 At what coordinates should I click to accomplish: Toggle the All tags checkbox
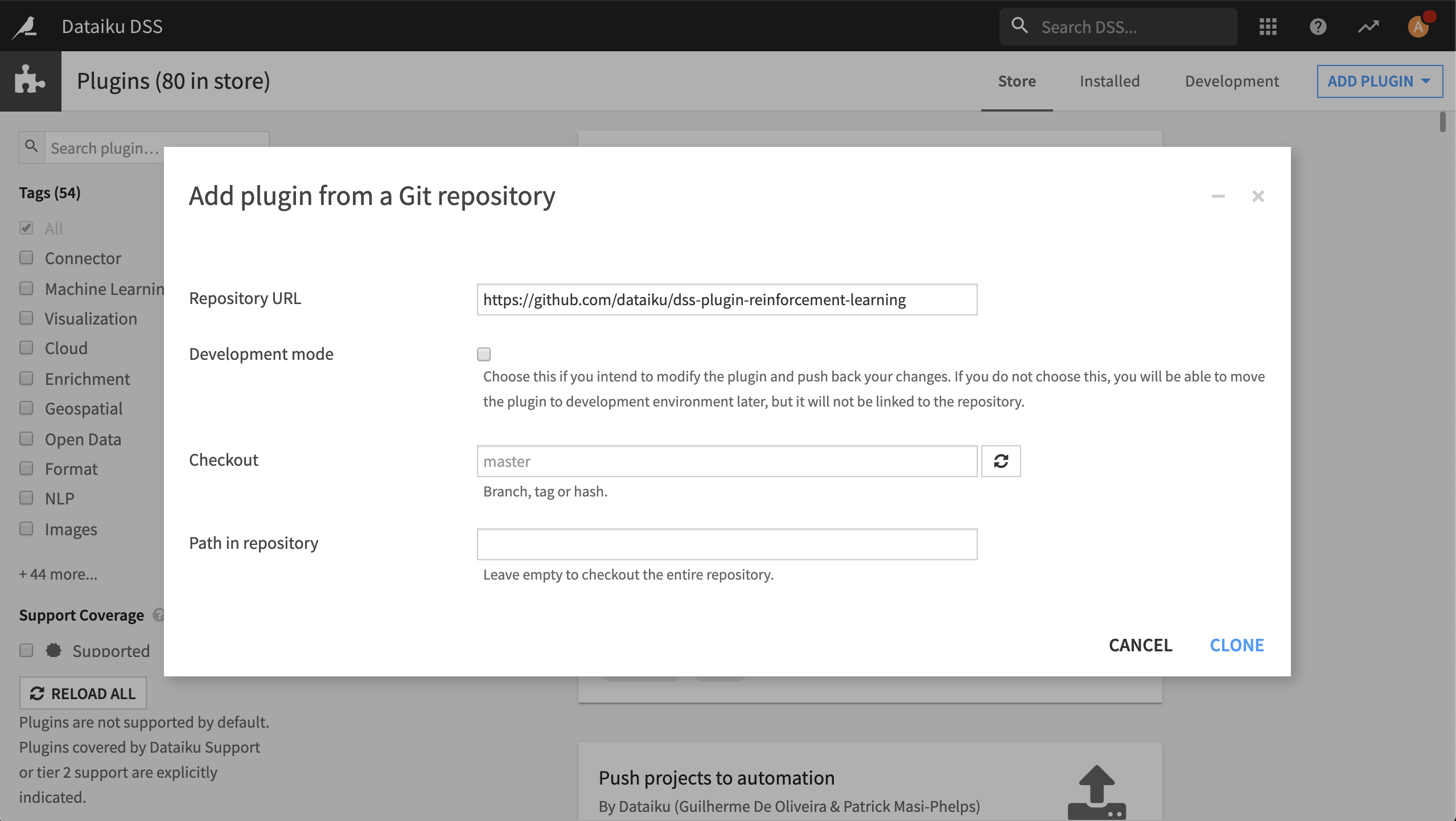point(26,228)
